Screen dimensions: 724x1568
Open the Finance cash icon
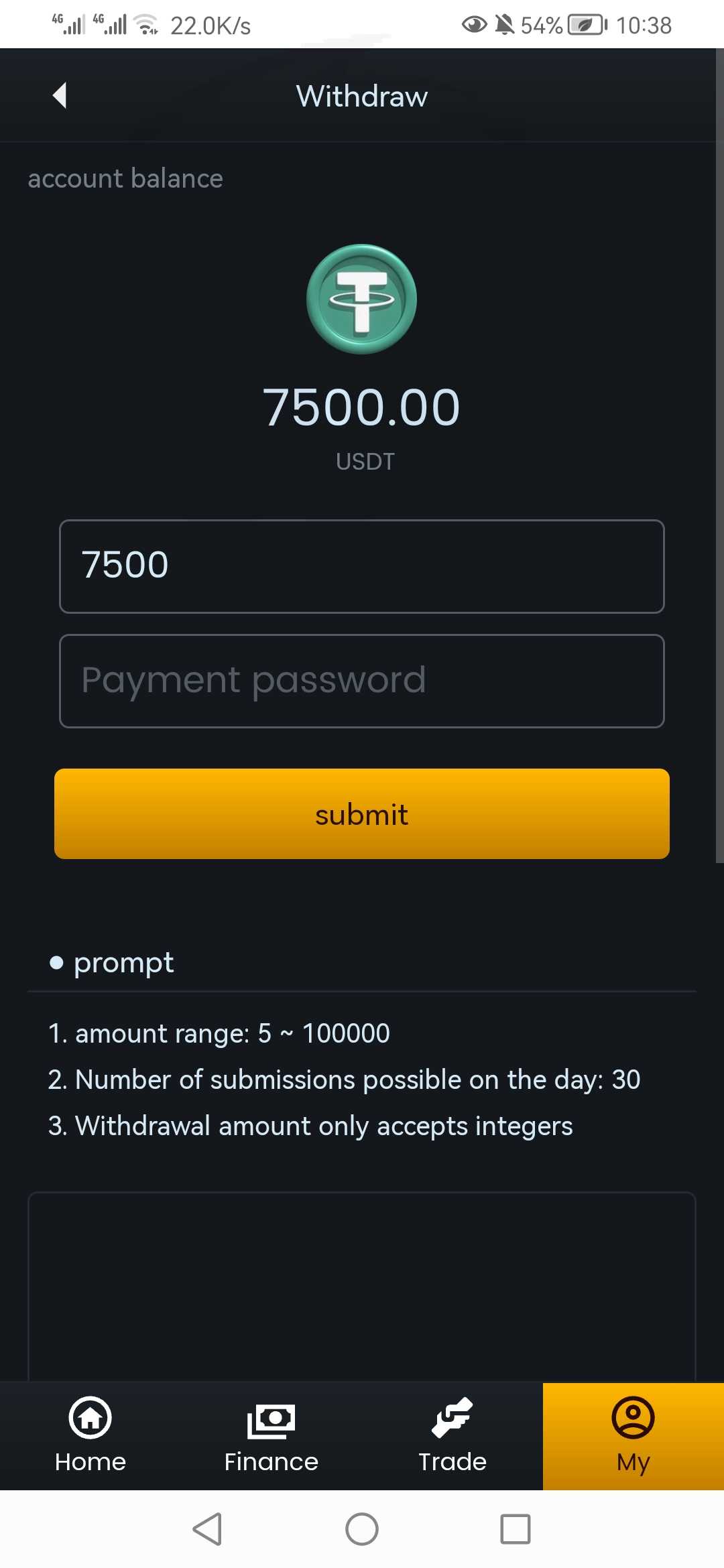point(271,1419)
